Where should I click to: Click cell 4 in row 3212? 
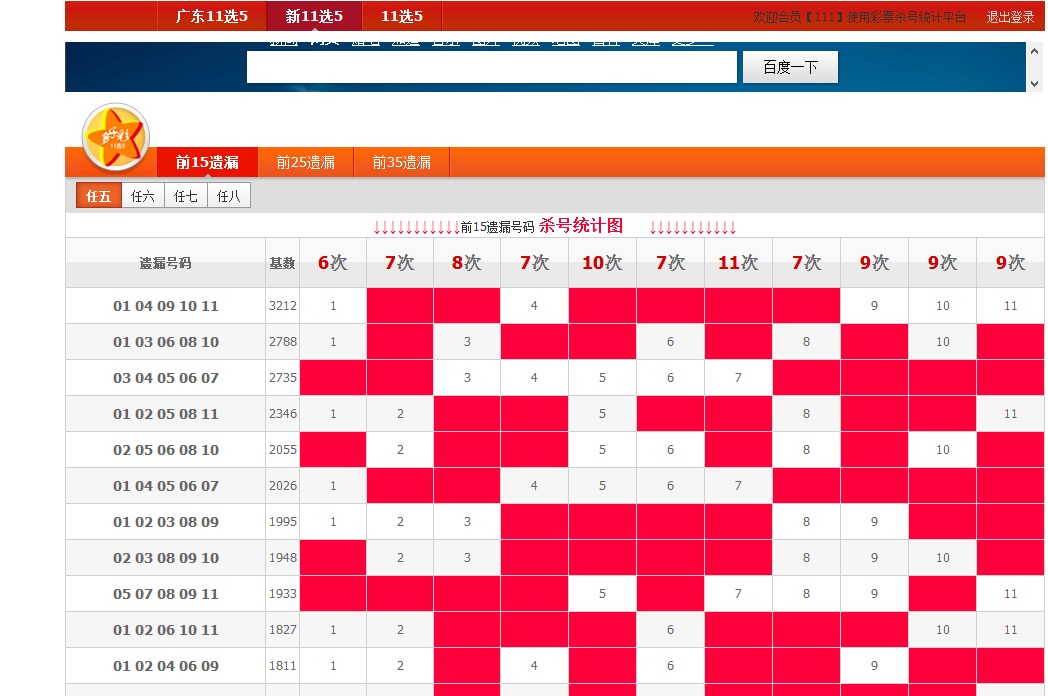pyautogui.click(x=534, y=306)
